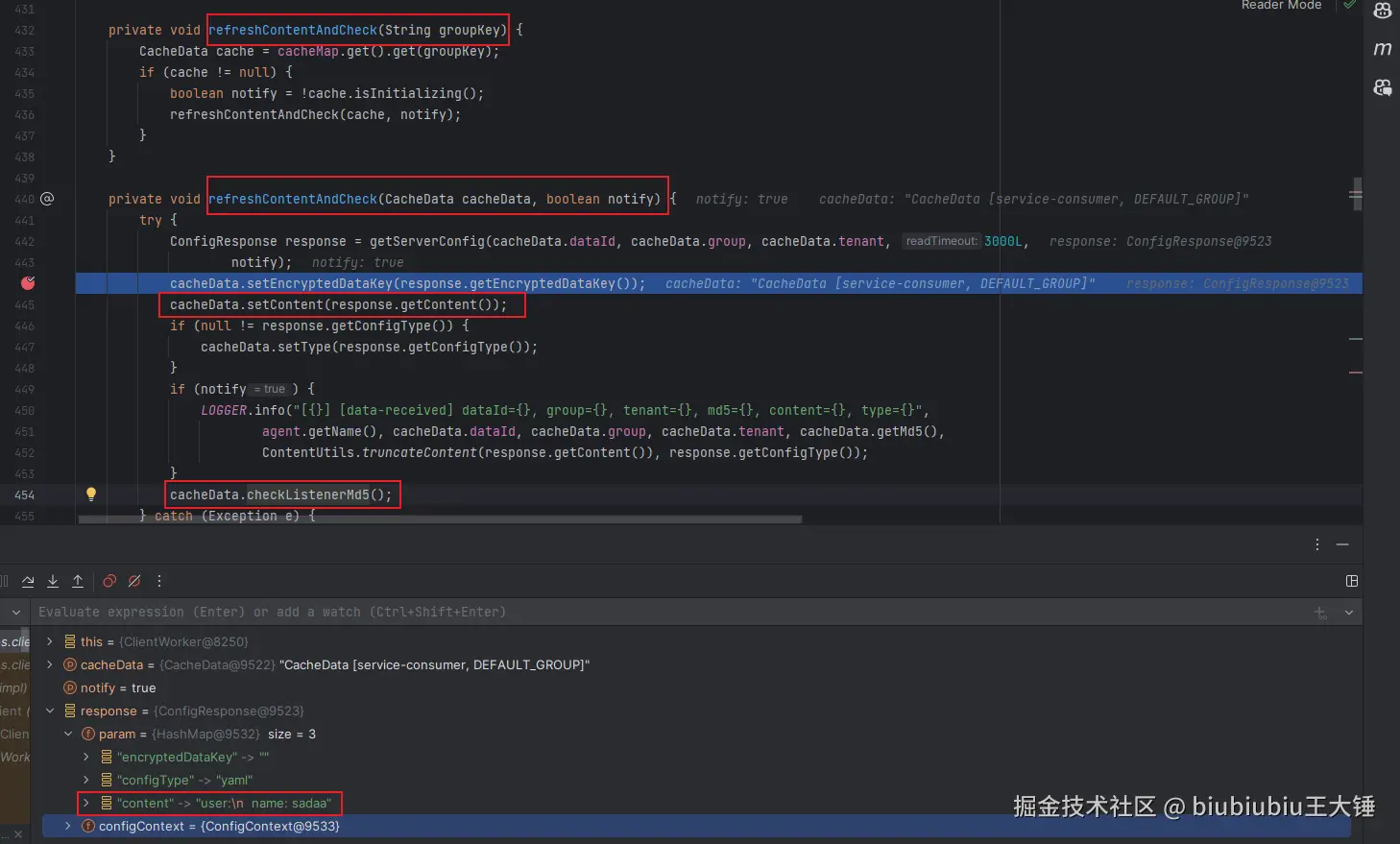This screenshot has height=844, width=1400.
Task: Open the View Breakpoints icon
Action: 109,581
